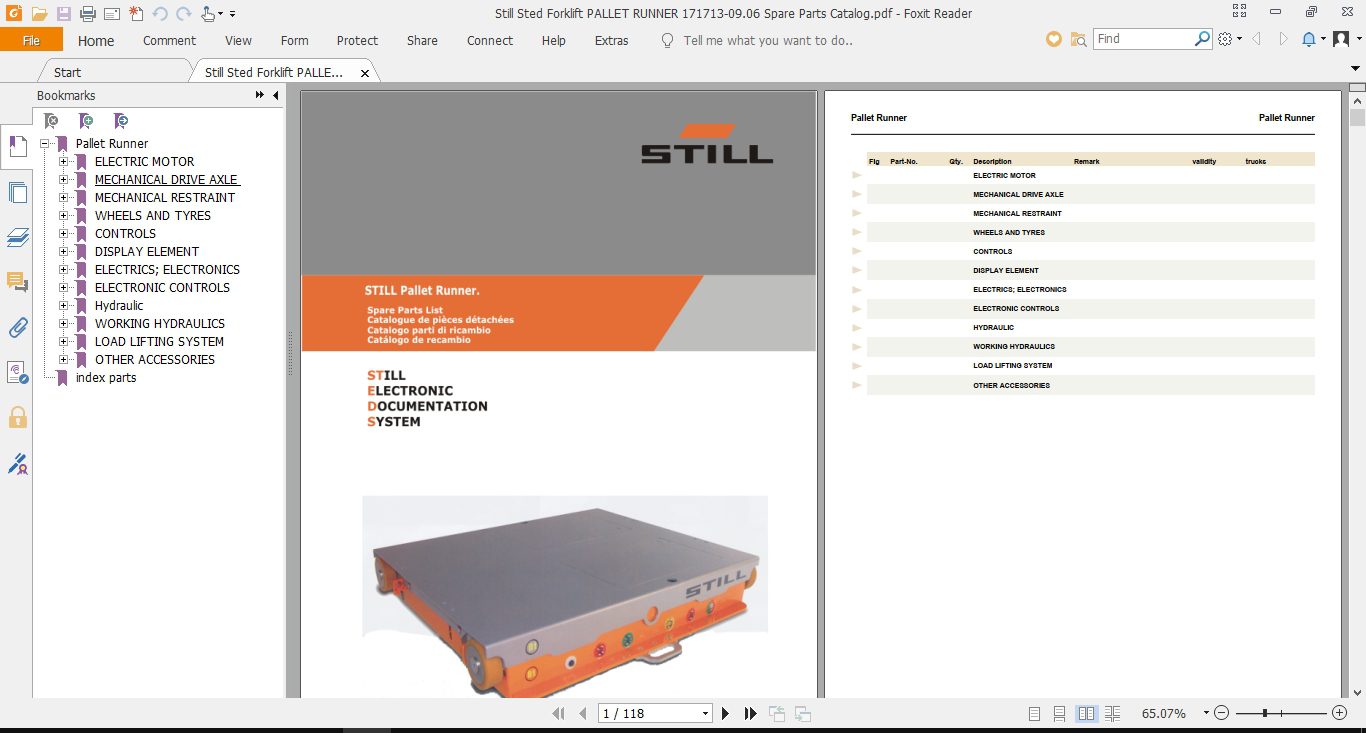Click the magnifier icon in the Find box
The image size is (1366, 733).
pyautogui.click(x=1203, y=39)
